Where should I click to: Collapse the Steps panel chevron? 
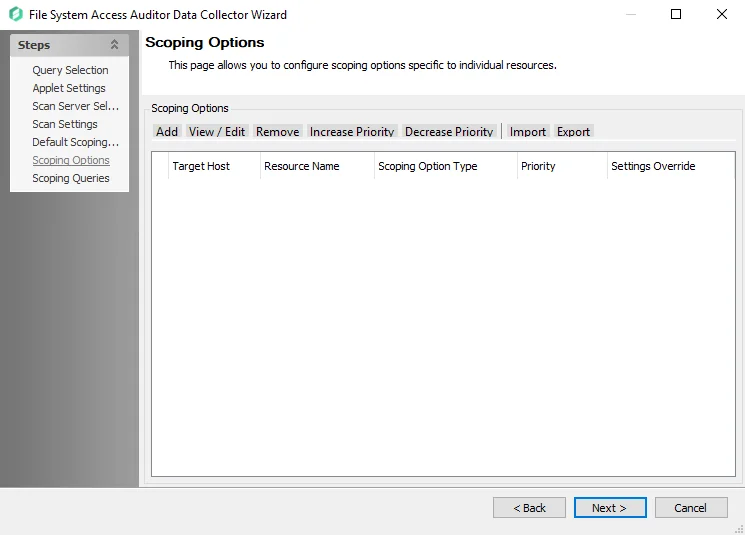tap(114, 45)
